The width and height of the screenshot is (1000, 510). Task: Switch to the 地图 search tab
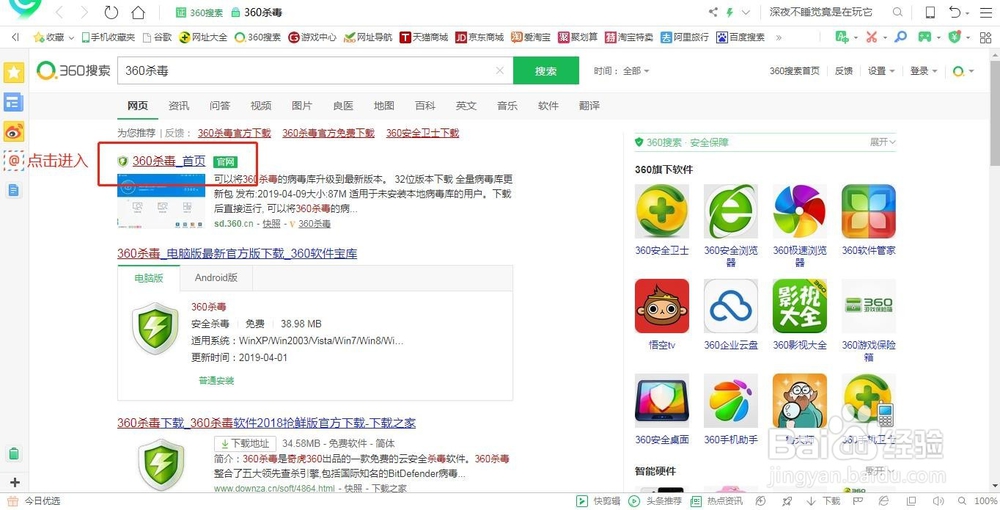pos(384,106)
